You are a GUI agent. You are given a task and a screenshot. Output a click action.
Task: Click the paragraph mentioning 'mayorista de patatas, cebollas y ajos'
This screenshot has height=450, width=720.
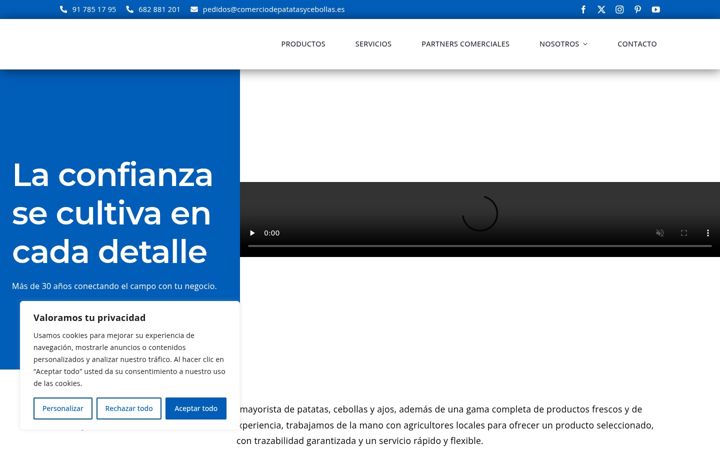pyautogui.click(x=445, y=425)
